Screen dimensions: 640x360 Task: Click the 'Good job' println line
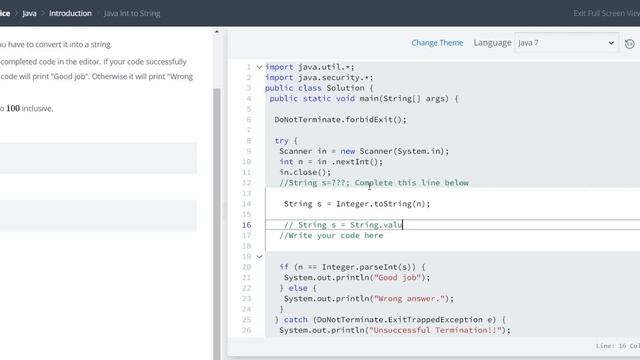pyautogui.click(x=357, y=278)
